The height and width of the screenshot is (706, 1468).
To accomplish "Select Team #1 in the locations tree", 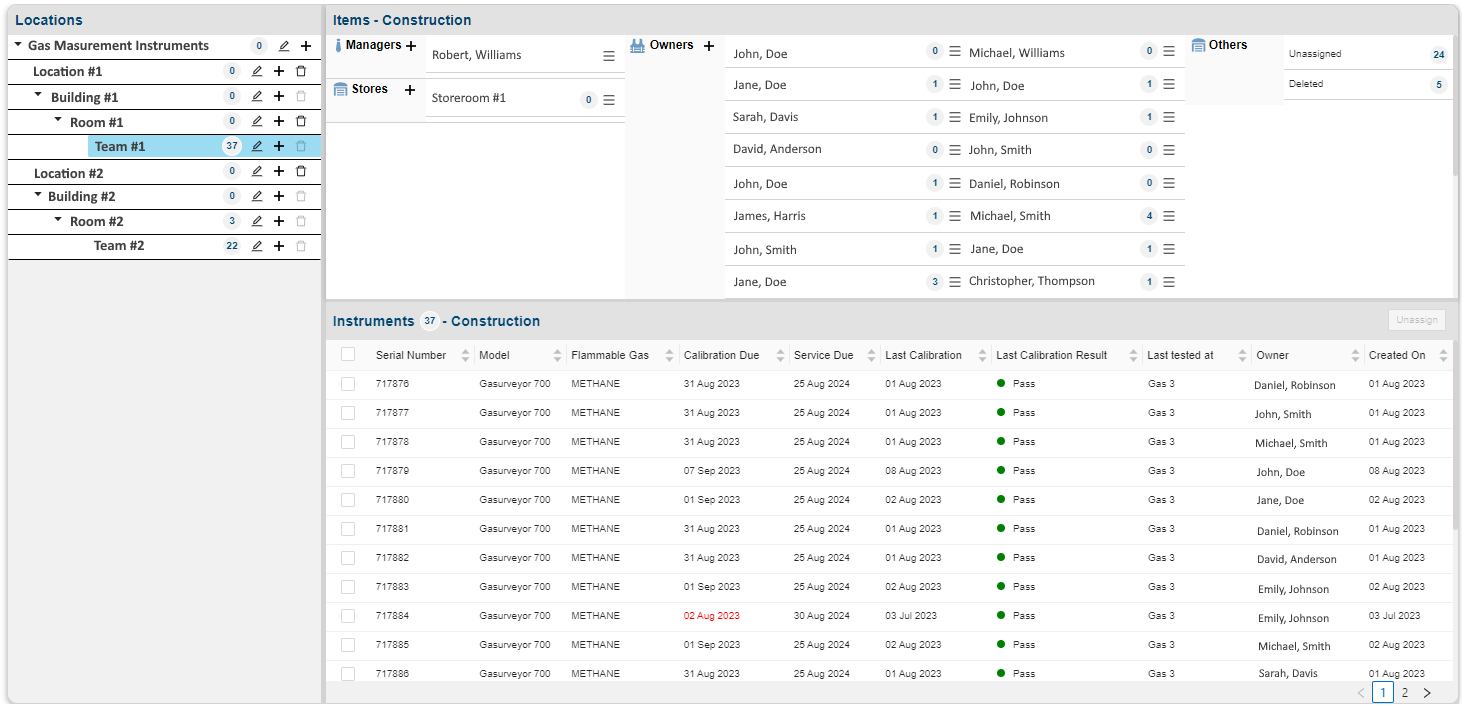I will pos(120,147).
